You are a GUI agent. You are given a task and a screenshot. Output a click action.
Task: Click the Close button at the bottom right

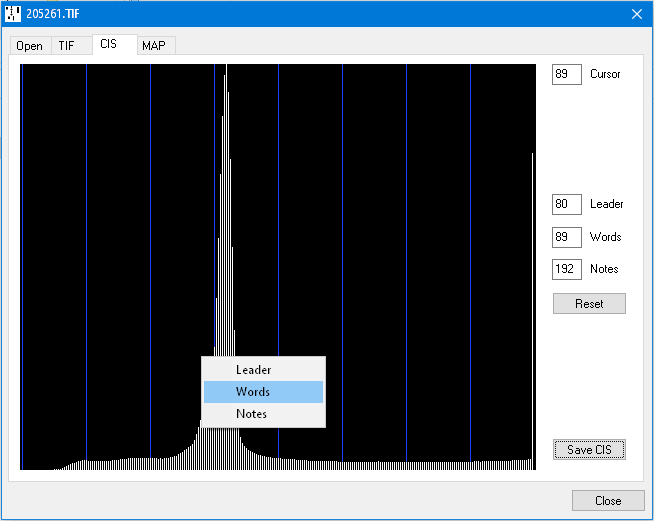607,501
